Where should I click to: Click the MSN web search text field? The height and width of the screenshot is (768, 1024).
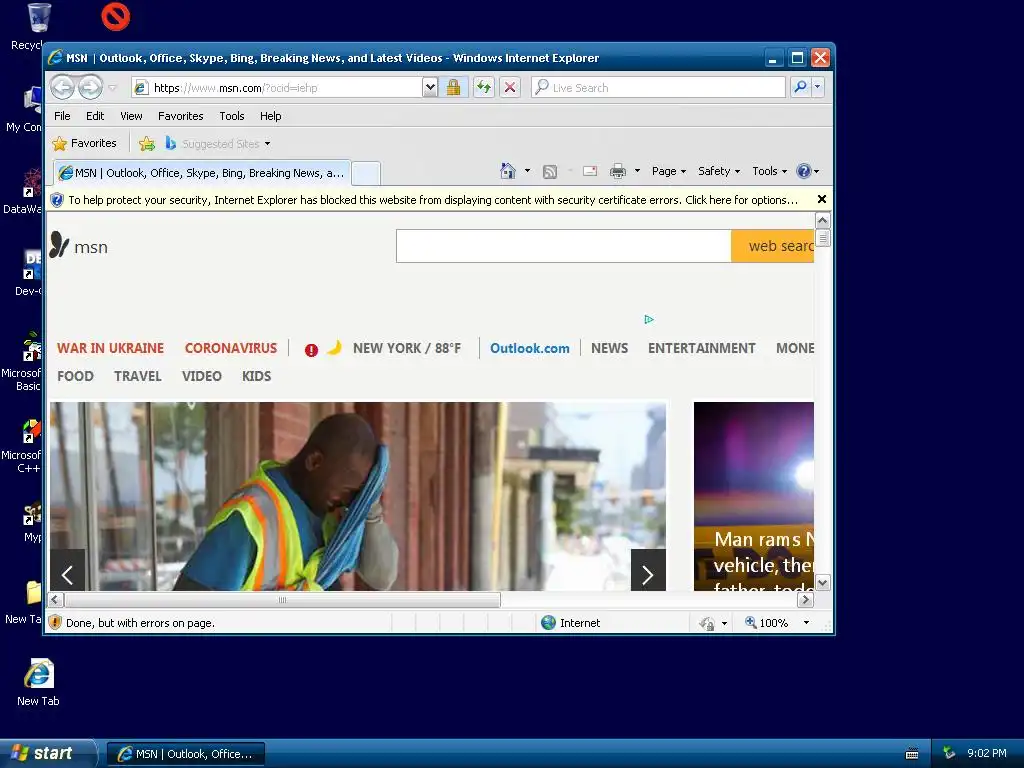[564, 246]
